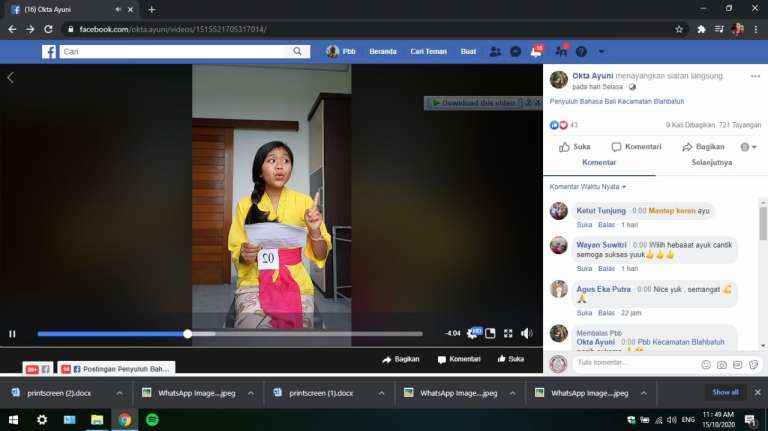Open the account dropdown arrow in Facebook bar
The image size is (768, 431).
[601, 51]
